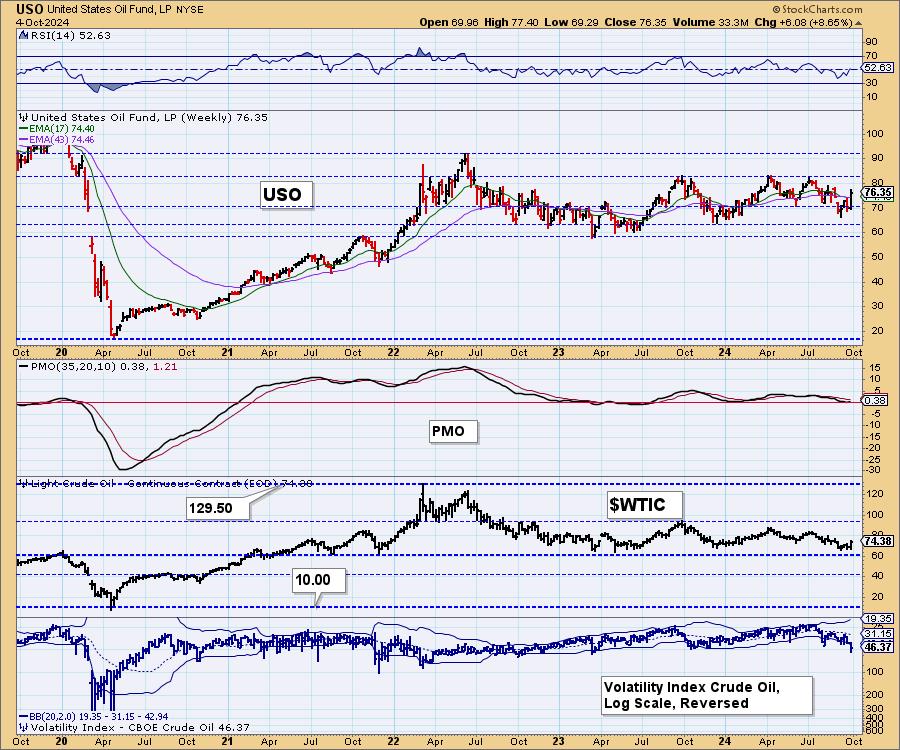This screenshot has width=900, height=750.
Task: Click the purple EMA(43) legend line
Action: [x=24, y=139]
